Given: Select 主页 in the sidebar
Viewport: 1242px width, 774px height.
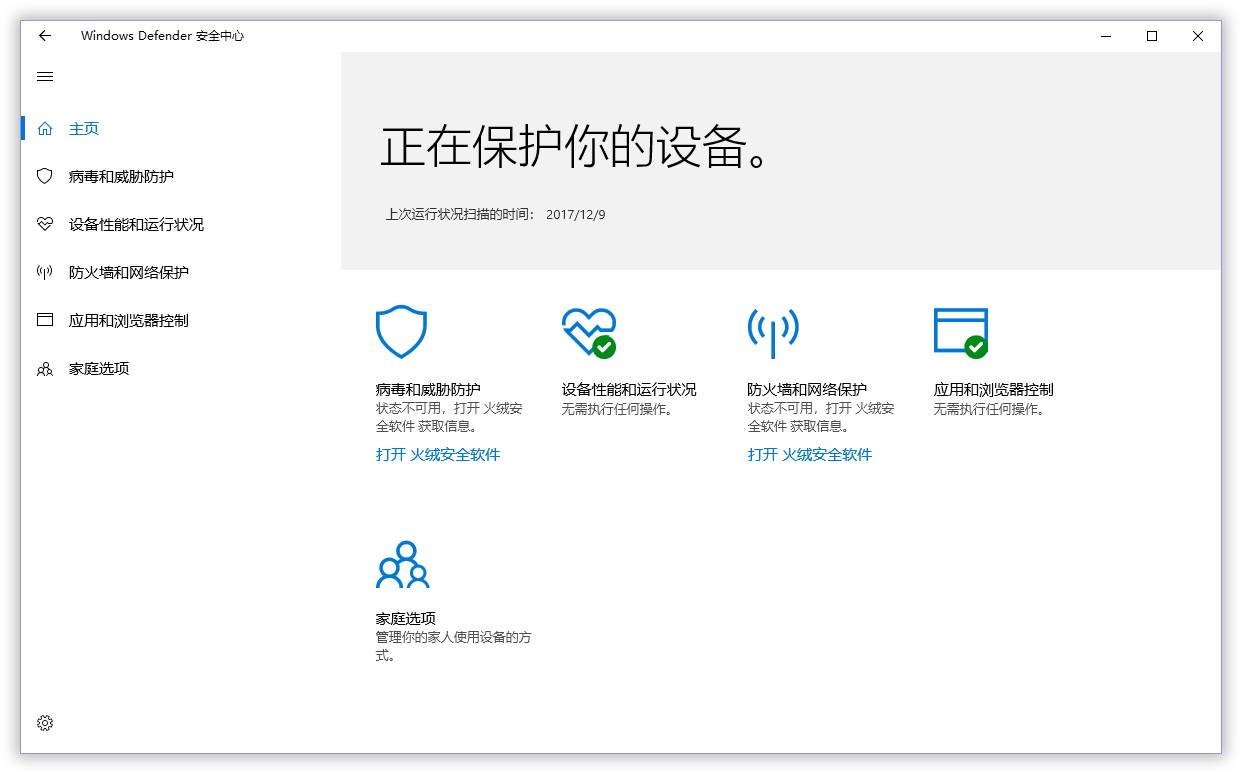Looking at the screenshot, I should coord(84,129).
